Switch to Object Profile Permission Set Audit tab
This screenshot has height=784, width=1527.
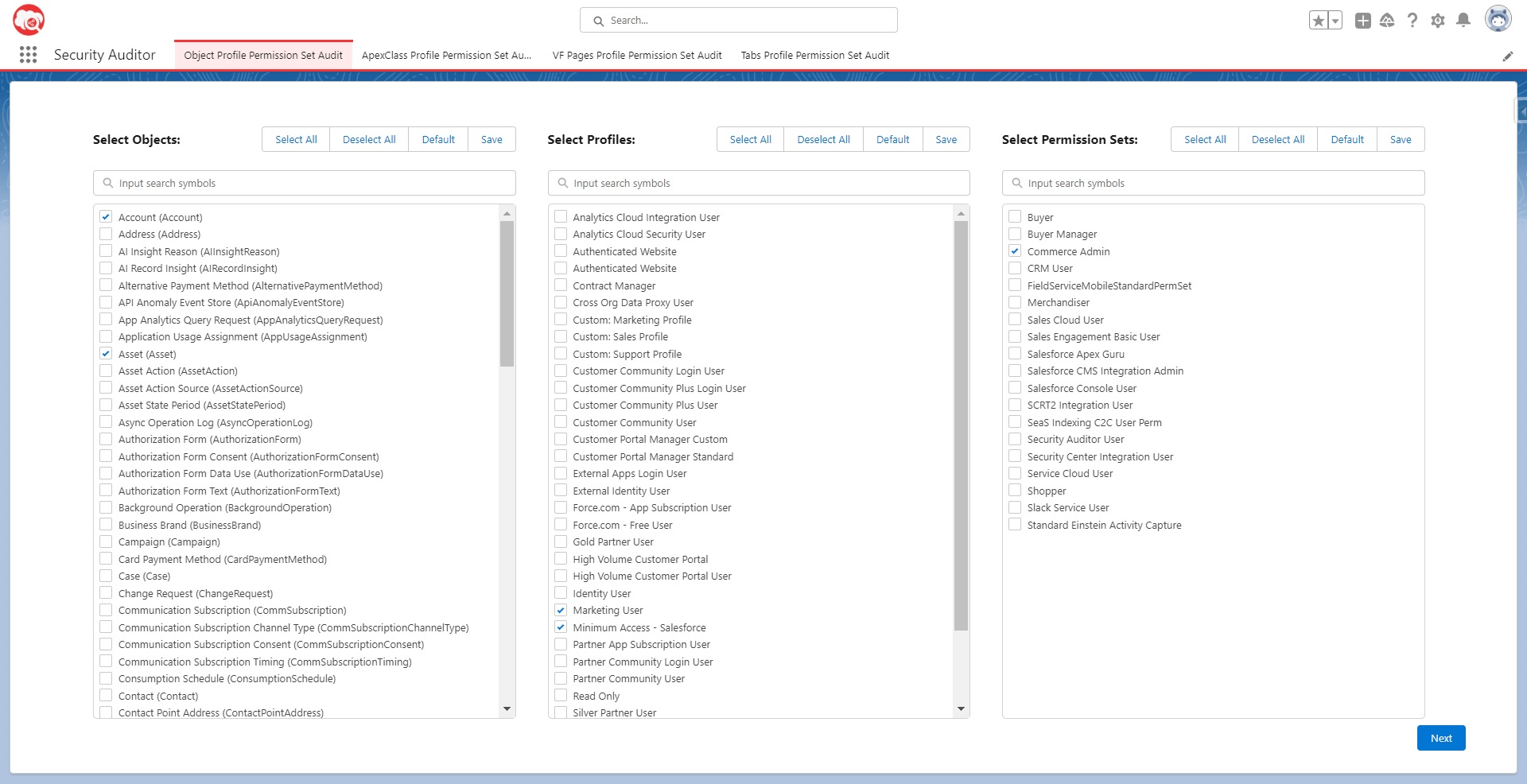pyautogui.click(x=263, y=55)
